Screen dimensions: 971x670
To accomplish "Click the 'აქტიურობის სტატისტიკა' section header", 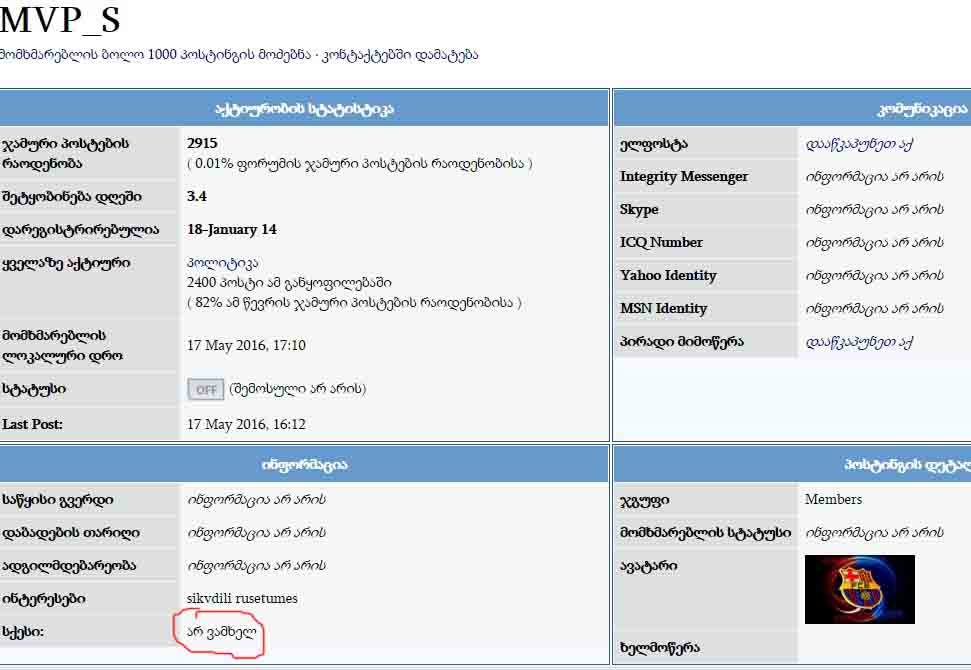I will (304, 109).
